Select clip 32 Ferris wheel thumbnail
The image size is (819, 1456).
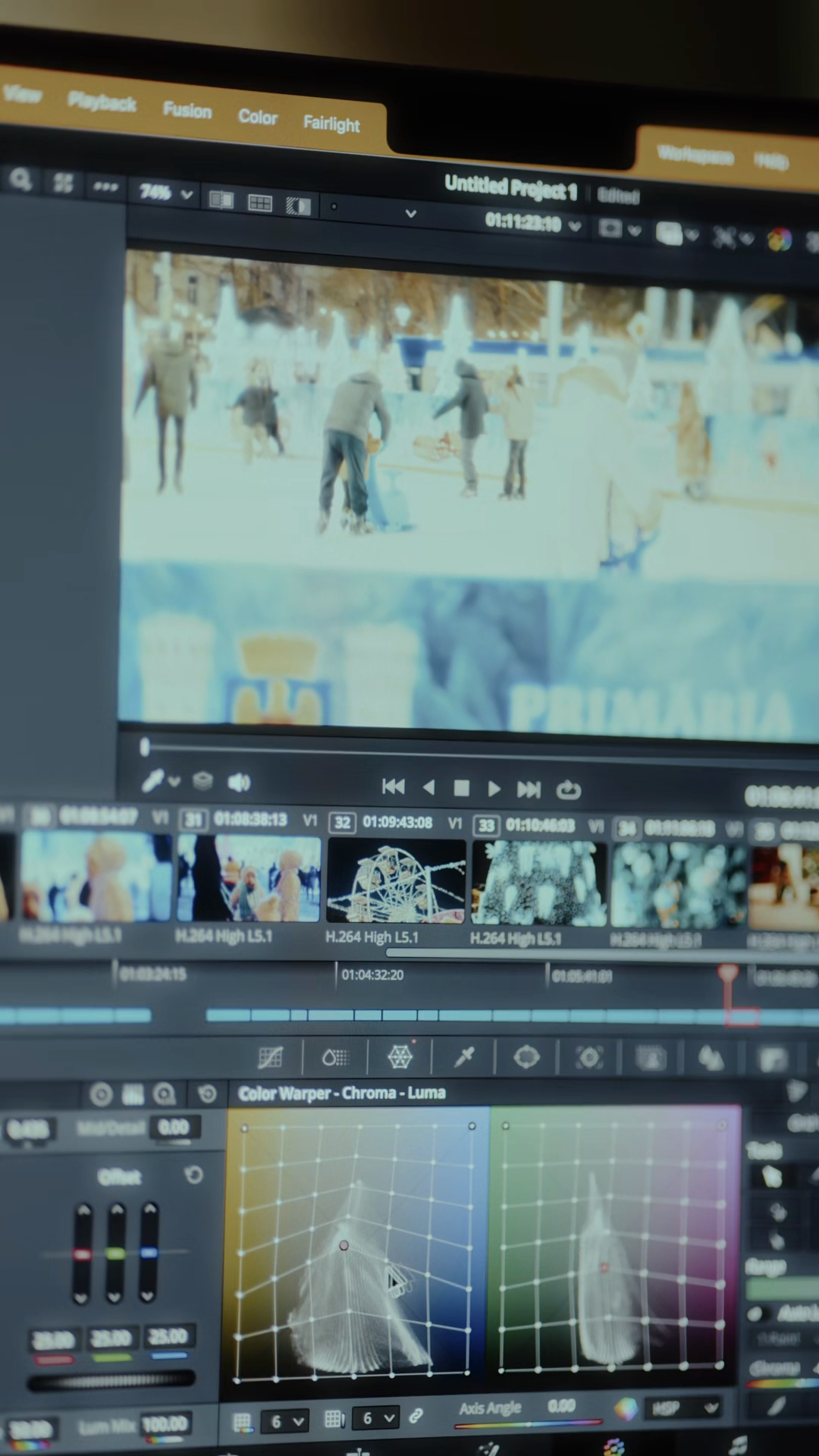pyautogui.click(x=396, y=880)
